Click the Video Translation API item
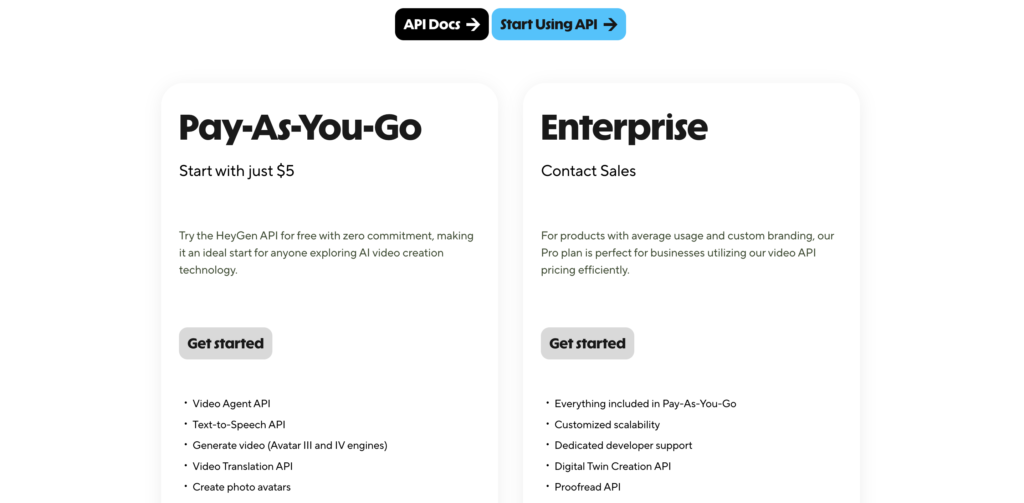 tap(243, 466)
